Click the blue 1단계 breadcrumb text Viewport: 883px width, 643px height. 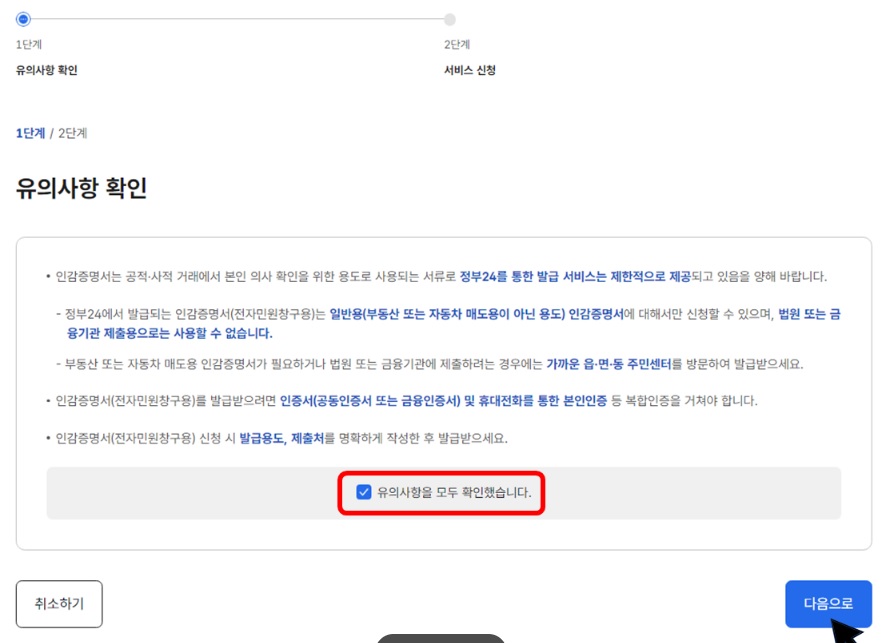(30, 133)
